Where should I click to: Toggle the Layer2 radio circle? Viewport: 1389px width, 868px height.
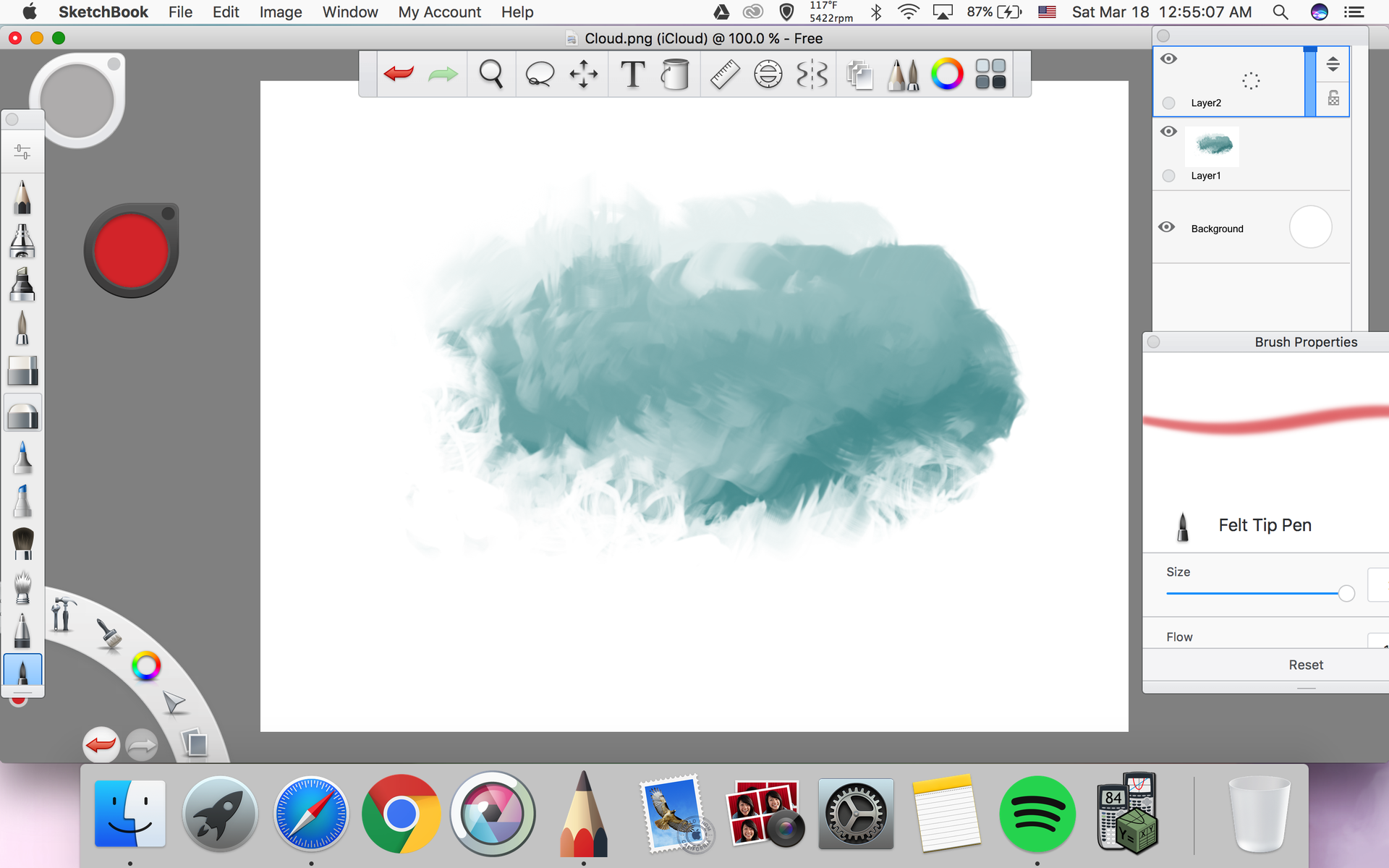[1168, 103]
